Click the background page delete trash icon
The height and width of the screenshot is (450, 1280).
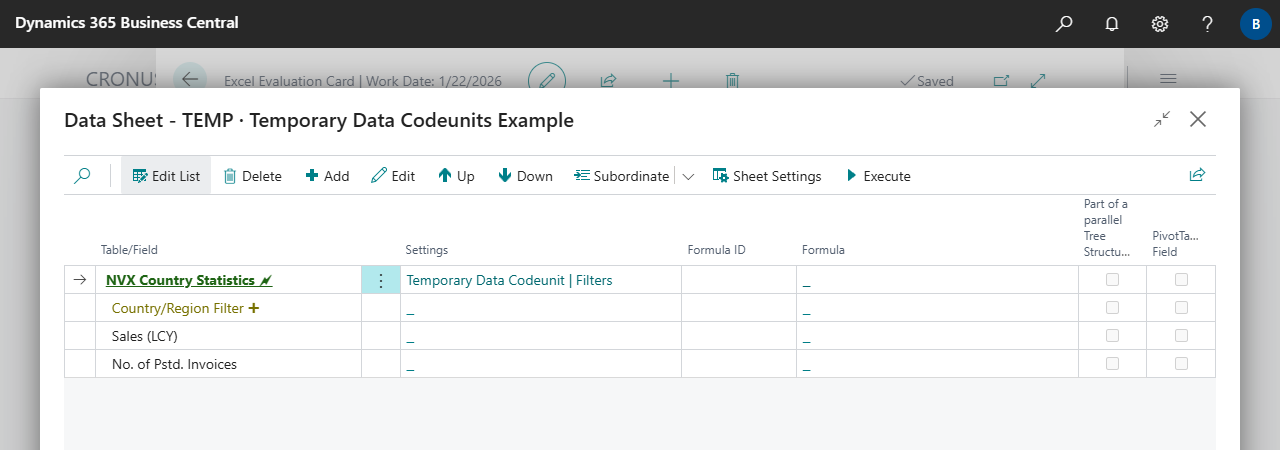coord(732,80)
